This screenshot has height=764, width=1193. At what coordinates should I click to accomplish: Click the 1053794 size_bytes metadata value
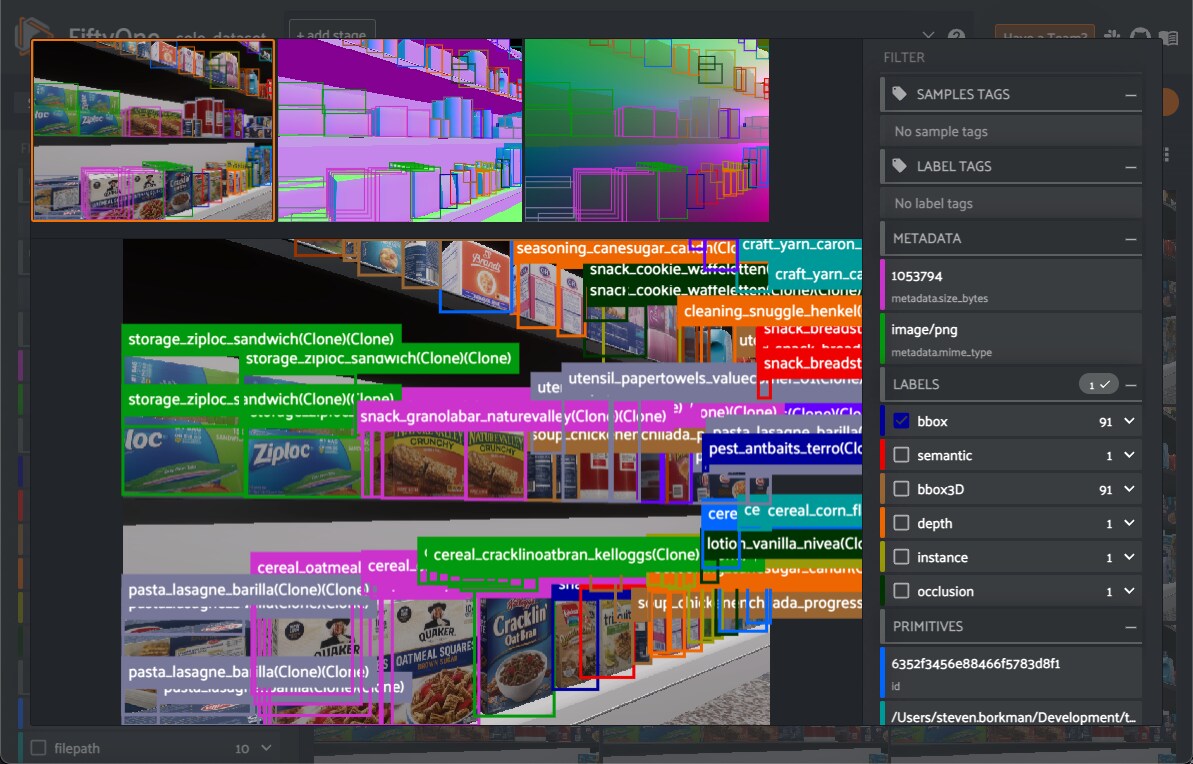(x=917, y=275)
